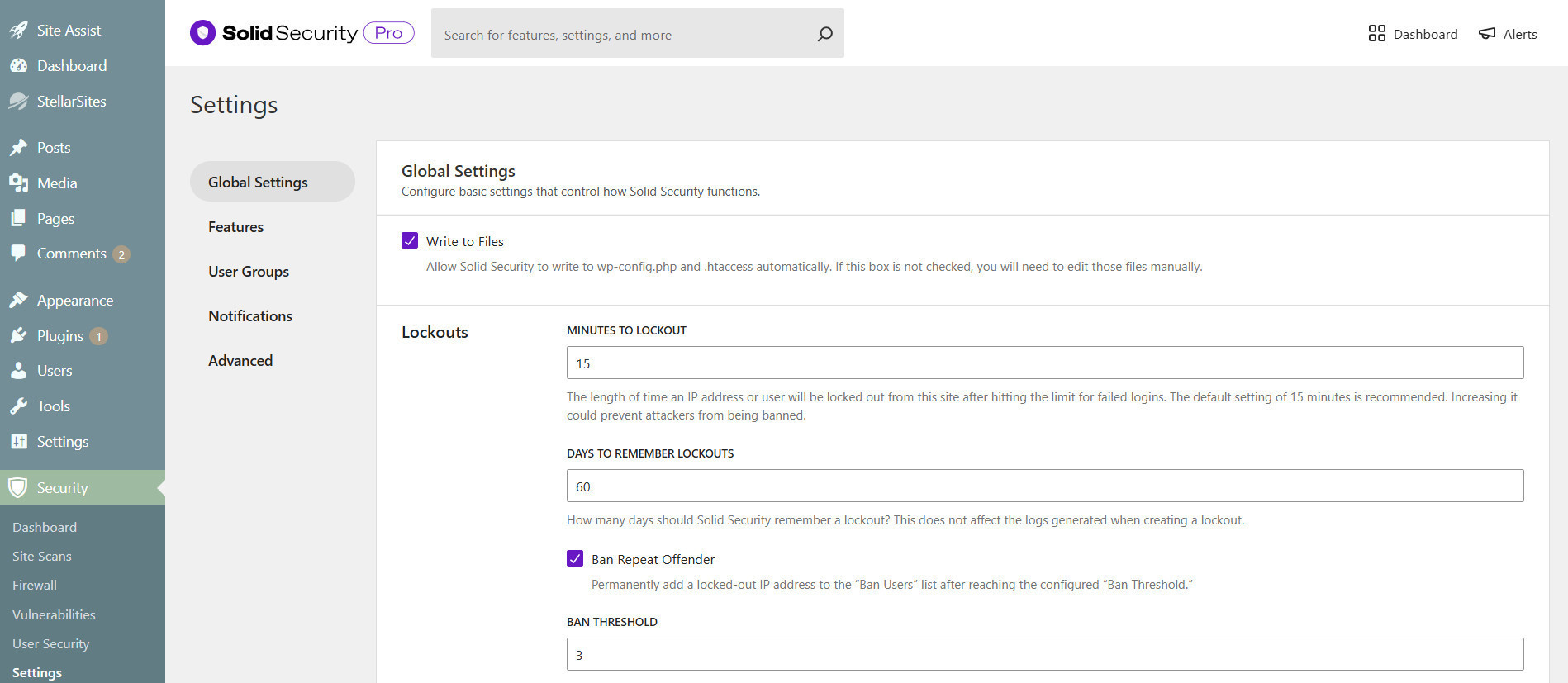The height and width of the screenshot is (683, 1568).
Task: Toggle the Ban Repeat Offender checkbox
Action: pos(575,558)
